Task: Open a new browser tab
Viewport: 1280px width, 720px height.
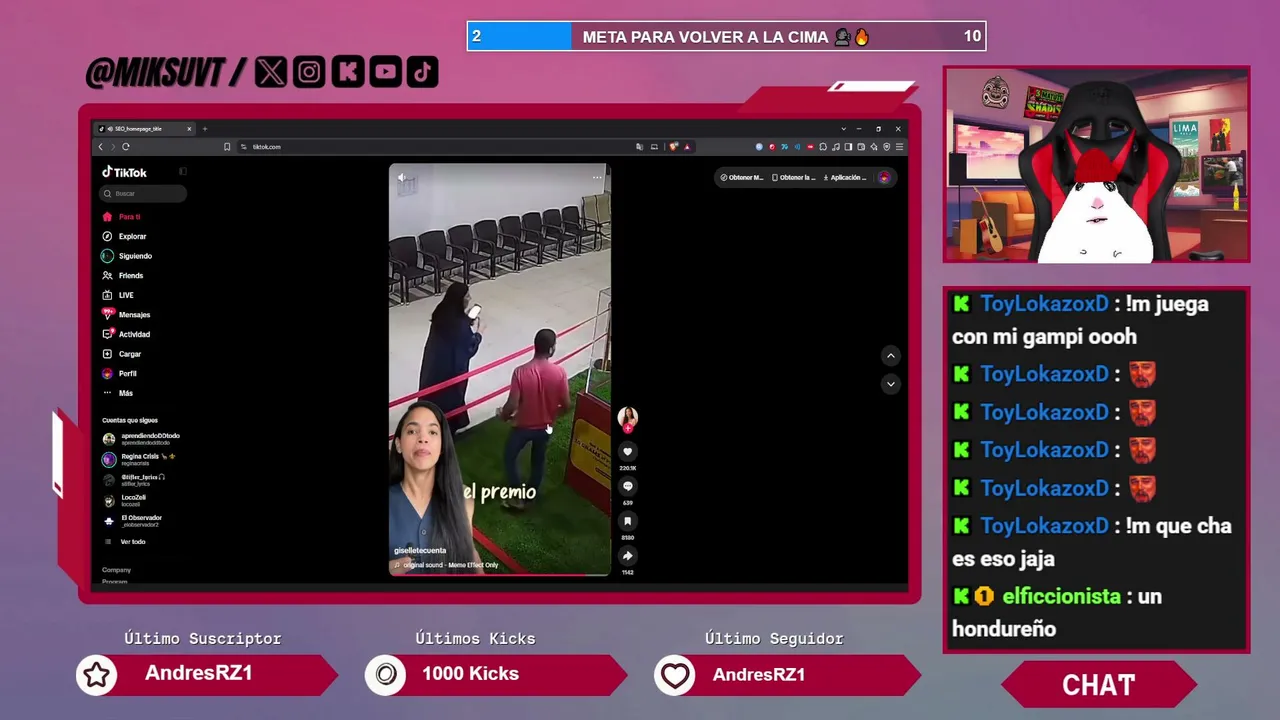Action: (x=205, y=129)
